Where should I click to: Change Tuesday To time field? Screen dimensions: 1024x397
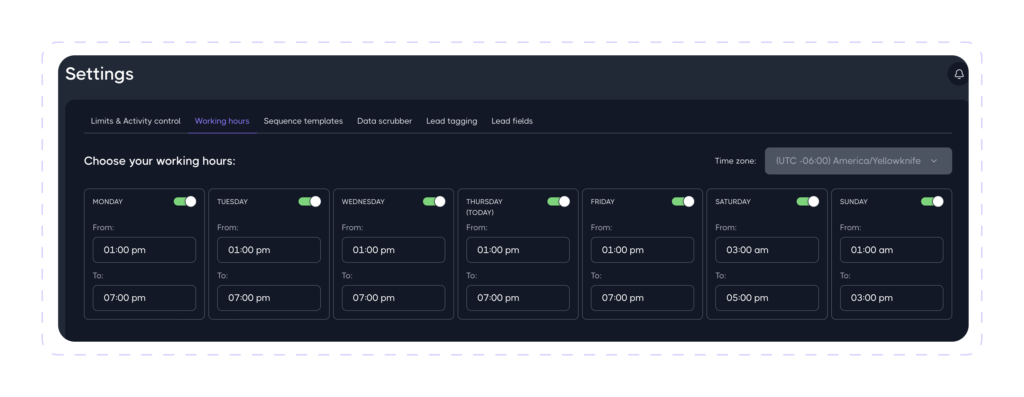tap(269, 298)
